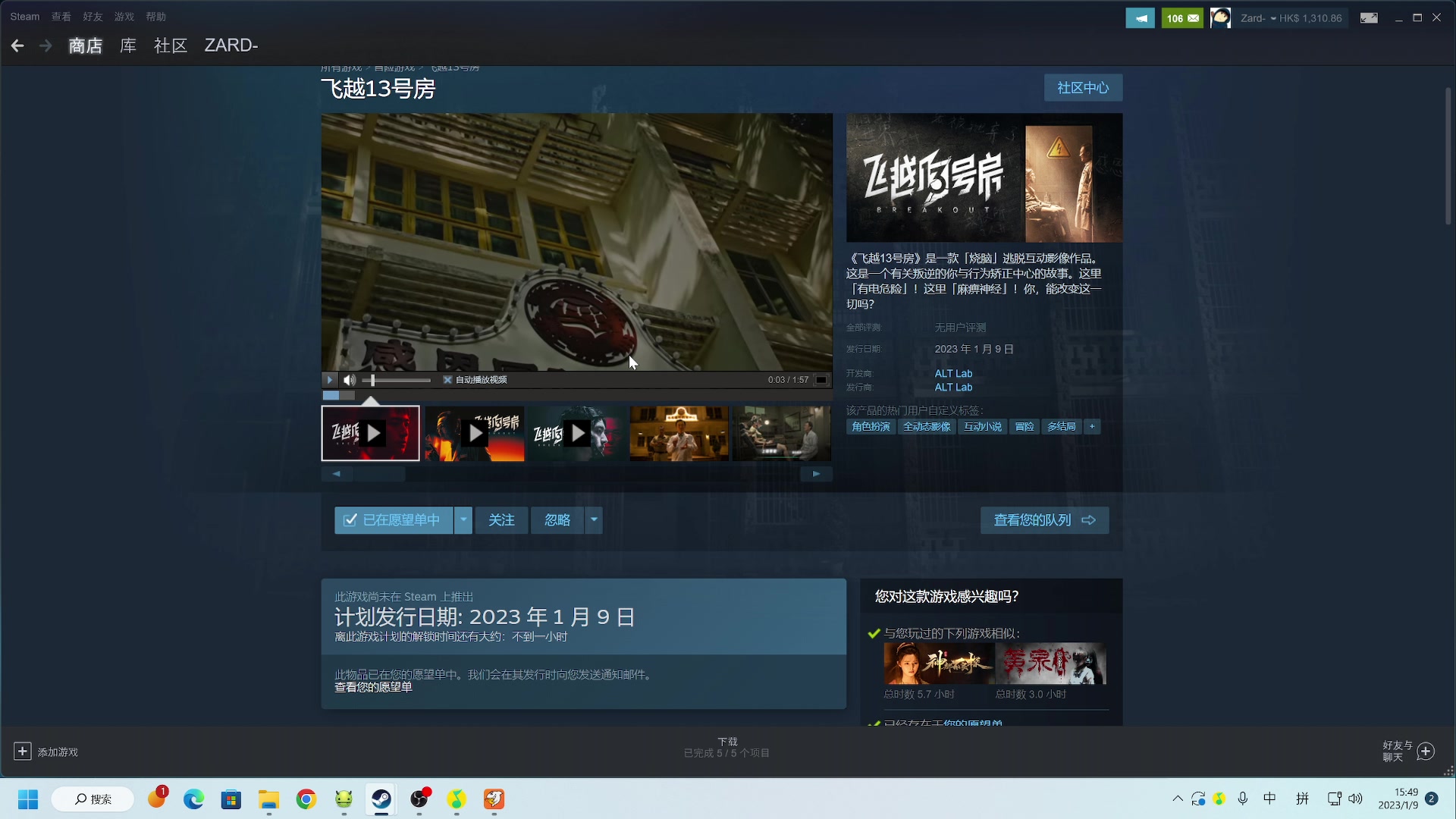Play the trailer video

(x=329, y=380)
